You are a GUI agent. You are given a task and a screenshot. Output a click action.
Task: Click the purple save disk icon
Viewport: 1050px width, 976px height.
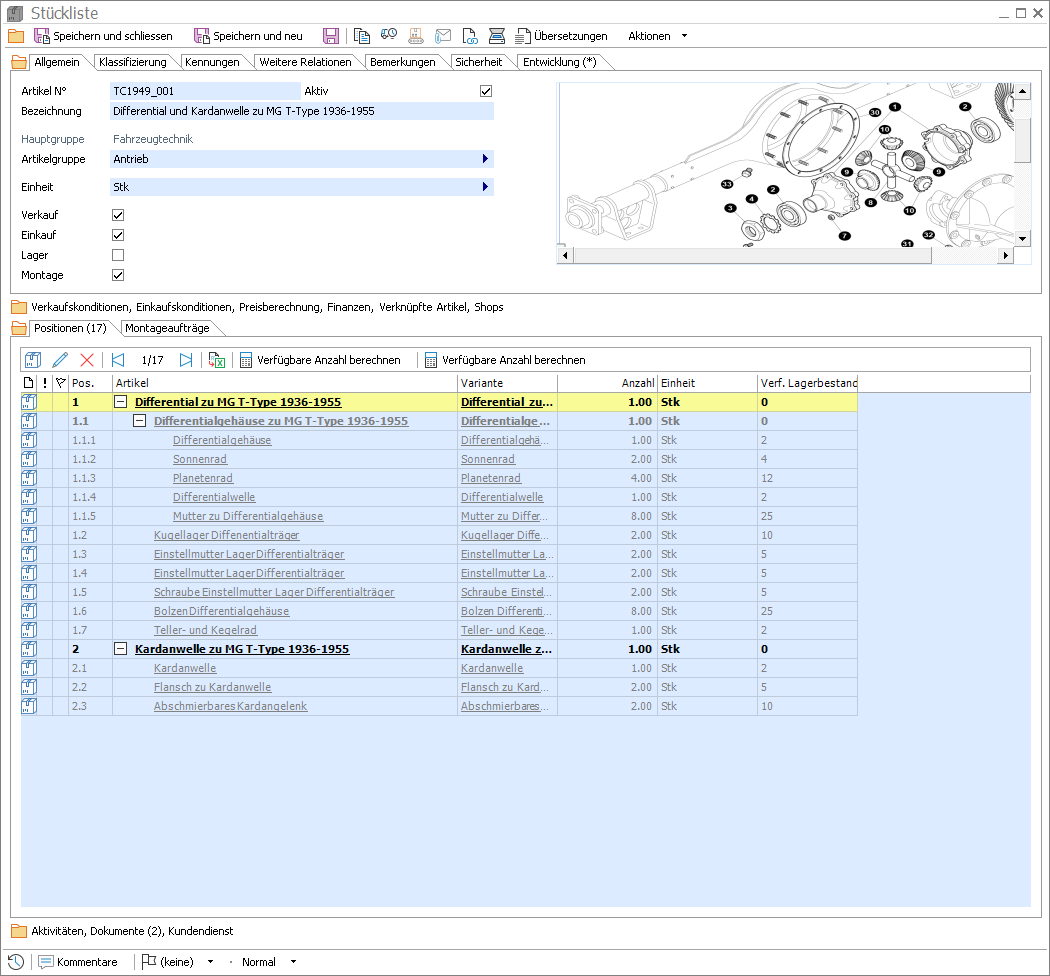click(x=331, y=36)
